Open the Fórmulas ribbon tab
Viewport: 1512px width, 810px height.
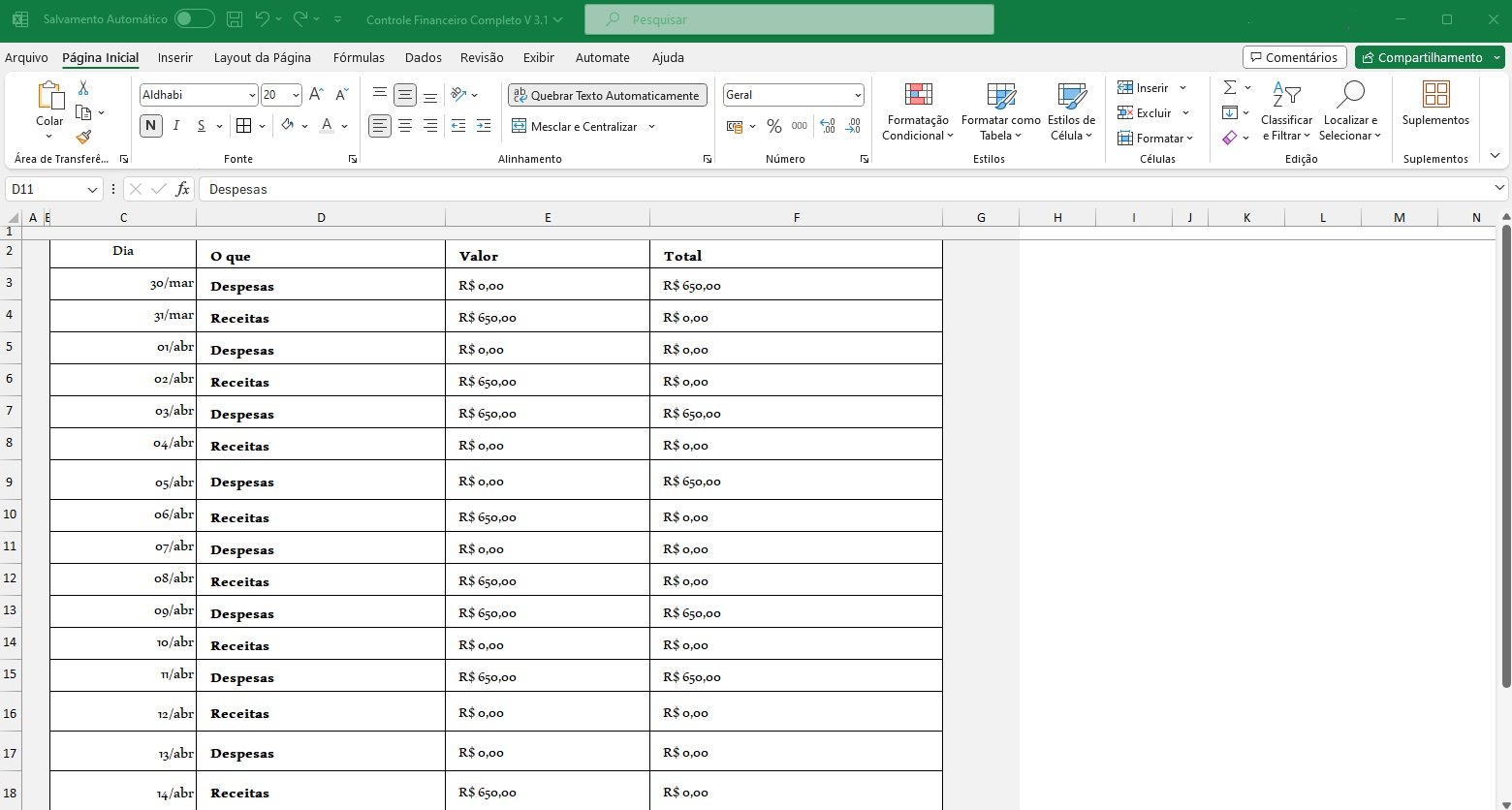(x=359, y=57)
